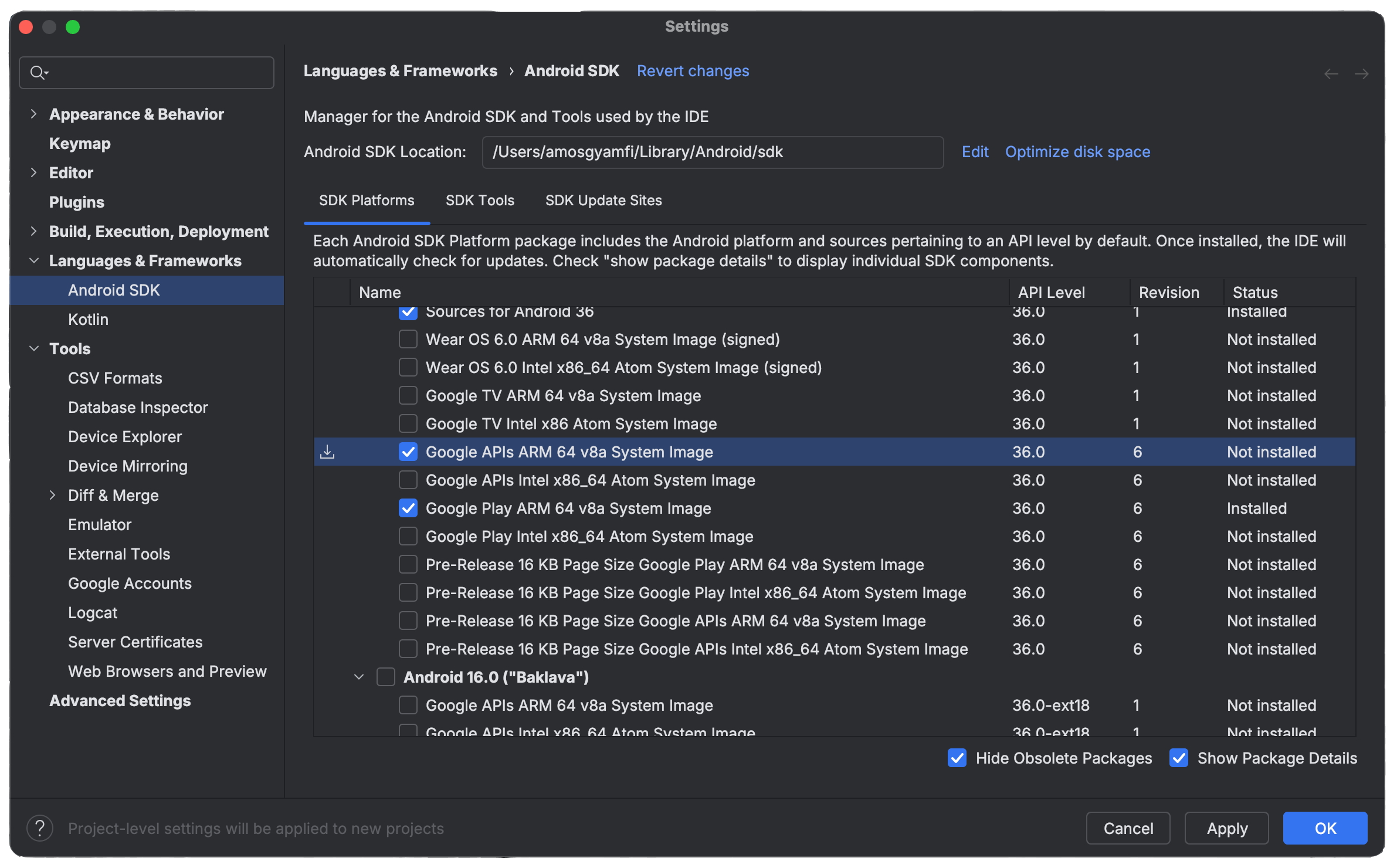
Task: Open Server Certificates settings
Action: coord(135,642)
